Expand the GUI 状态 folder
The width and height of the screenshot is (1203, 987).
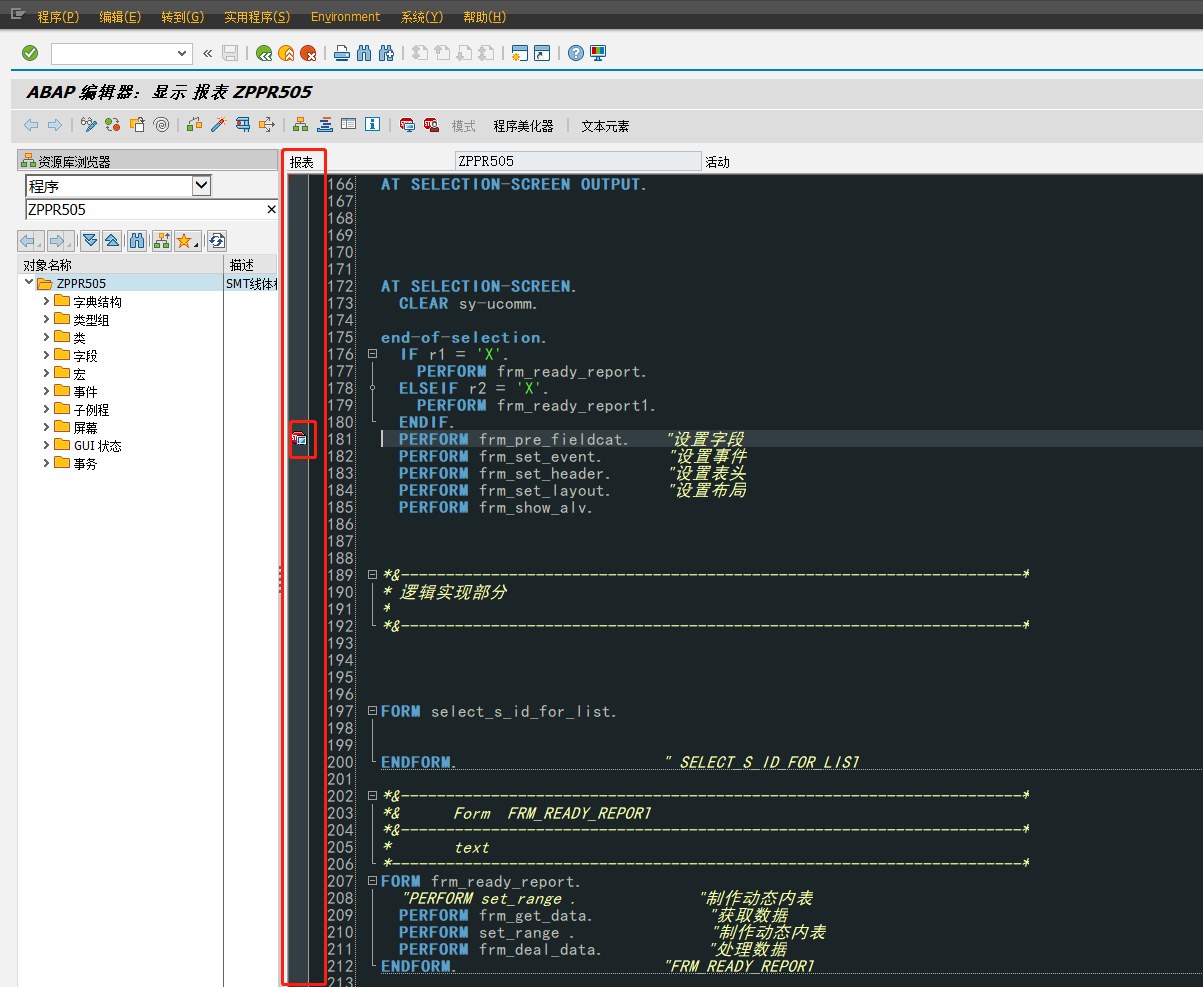click(x=46, y=445)
